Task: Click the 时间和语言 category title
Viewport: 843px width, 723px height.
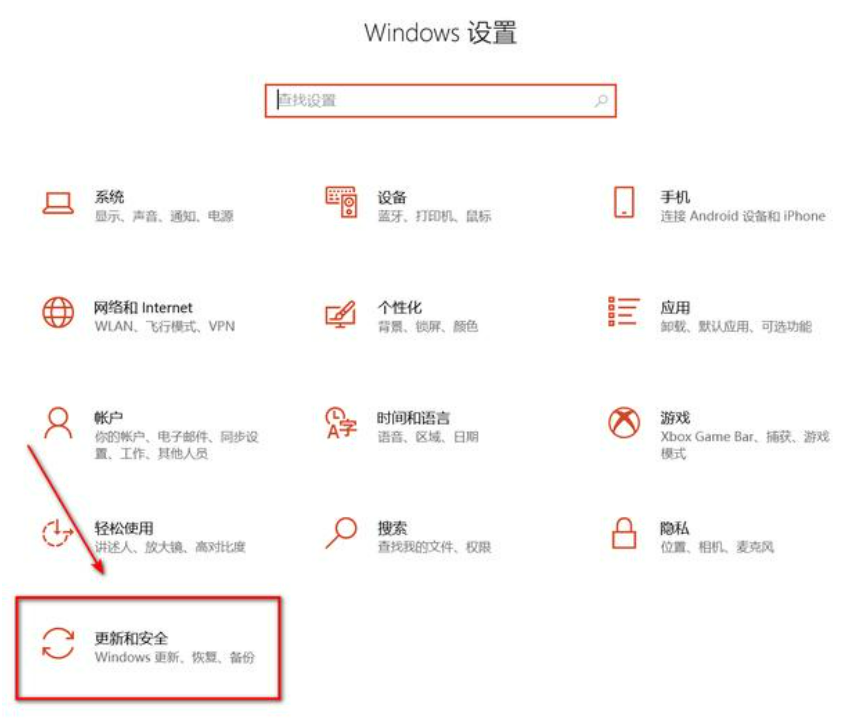Action: click(413, 418)
